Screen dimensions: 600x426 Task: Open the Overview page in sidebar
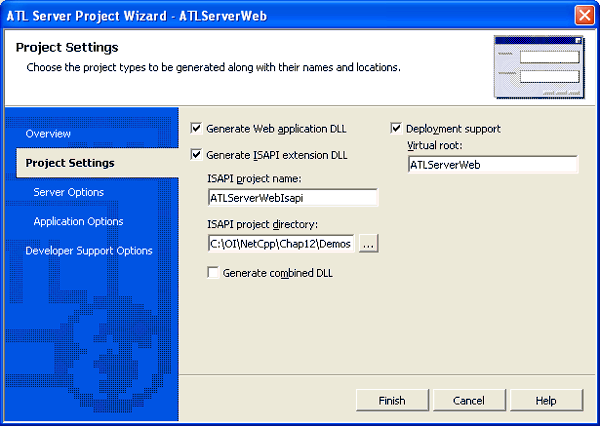pos(48,133)
